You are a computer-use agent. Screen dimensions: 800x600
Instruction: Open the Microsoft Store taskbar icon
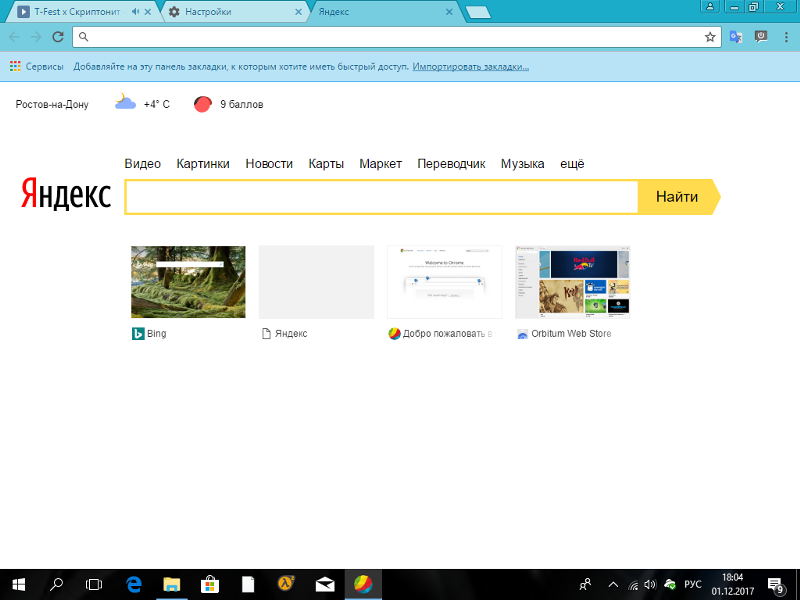click(x=210, y=584)
